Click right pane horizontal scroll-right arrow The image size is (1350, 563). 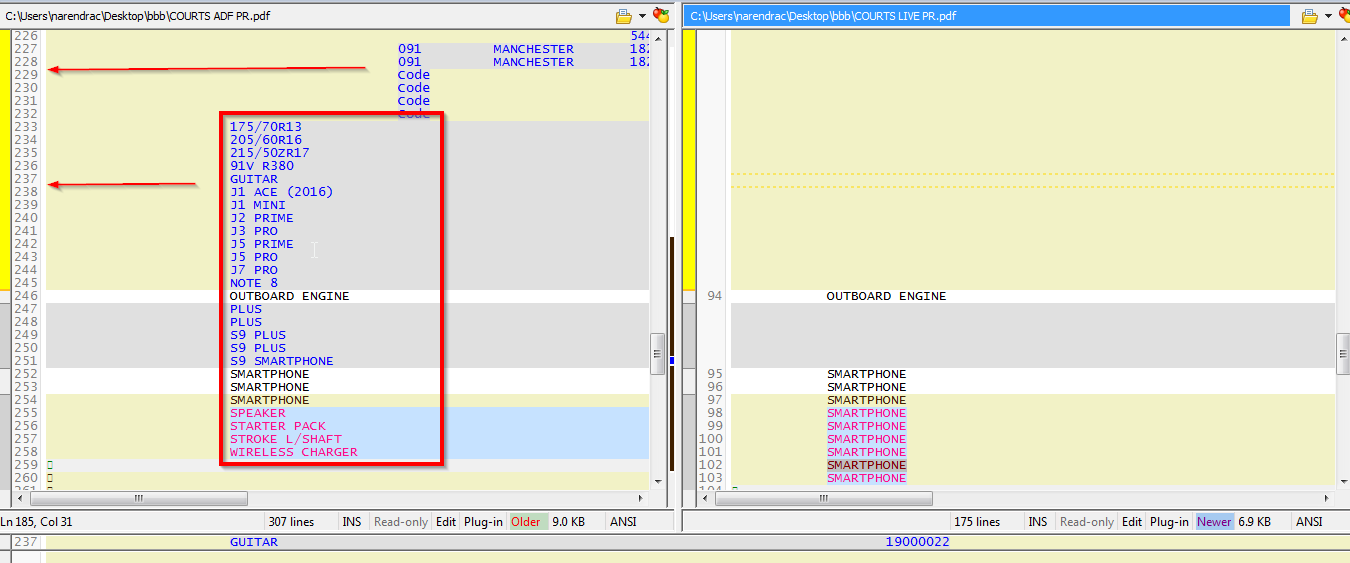pyautogui.click(x=1329, y=498)
